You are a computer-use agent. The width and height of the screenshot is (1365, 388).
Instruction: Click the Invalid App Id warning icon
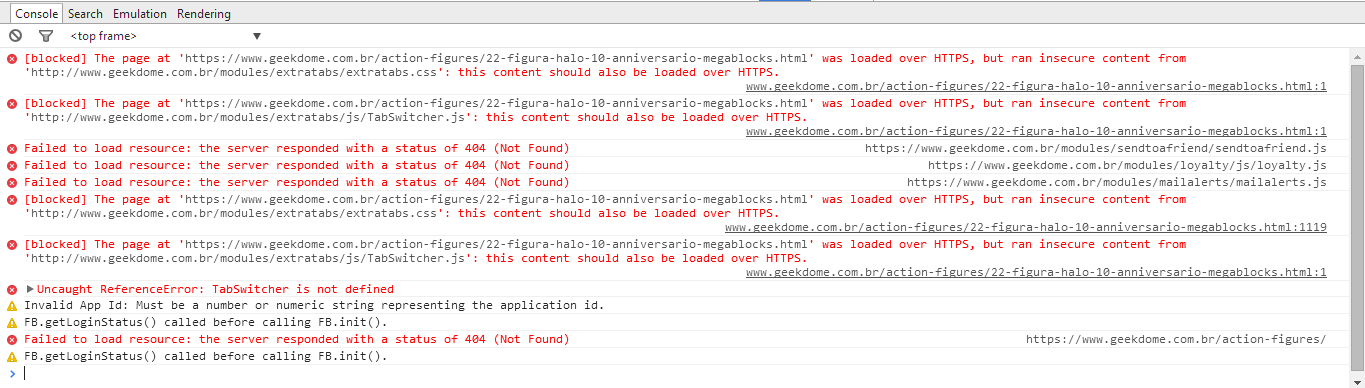click(12, 306)
